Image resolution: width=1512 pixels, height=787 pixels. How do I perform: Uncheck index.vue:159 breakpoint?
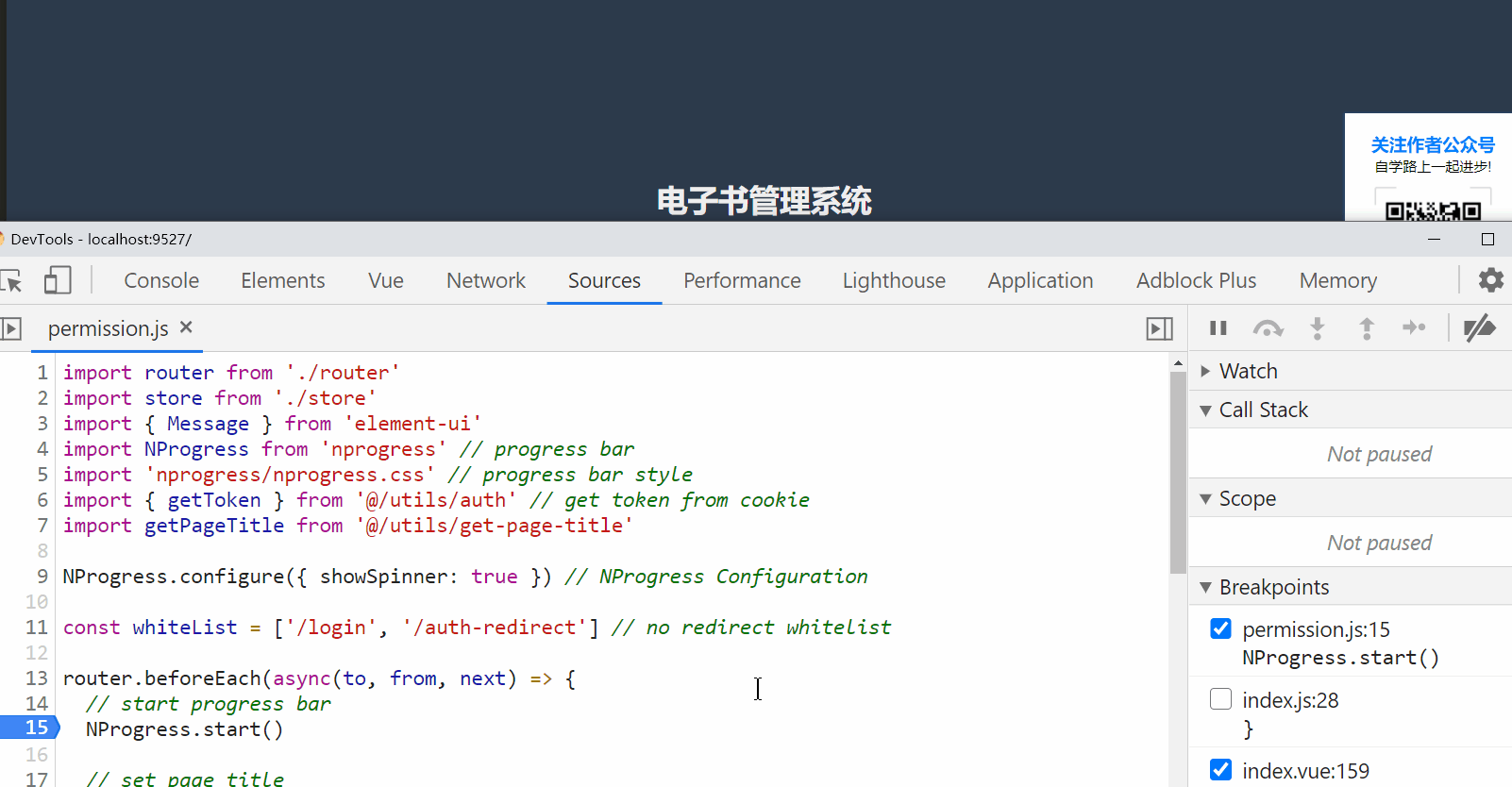pos(1220,770)
